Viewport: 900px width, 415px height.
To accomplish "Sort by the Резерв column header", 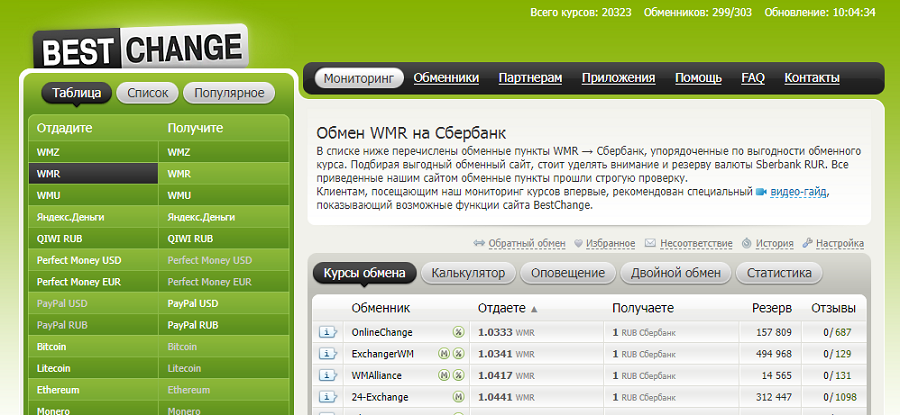I will (772, 308).
